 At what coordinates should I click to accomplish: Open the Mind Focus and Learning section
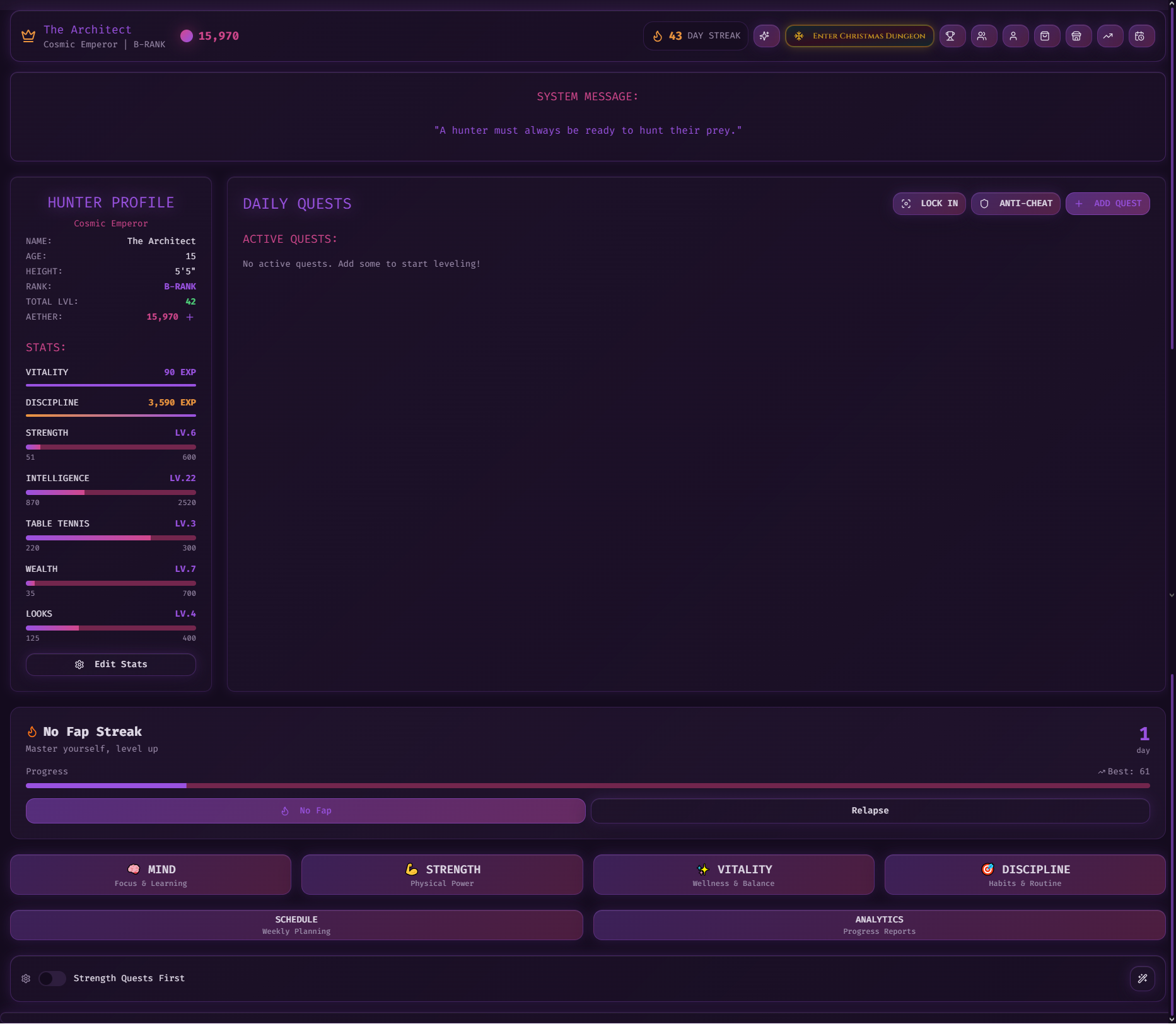tap(150, 875)
